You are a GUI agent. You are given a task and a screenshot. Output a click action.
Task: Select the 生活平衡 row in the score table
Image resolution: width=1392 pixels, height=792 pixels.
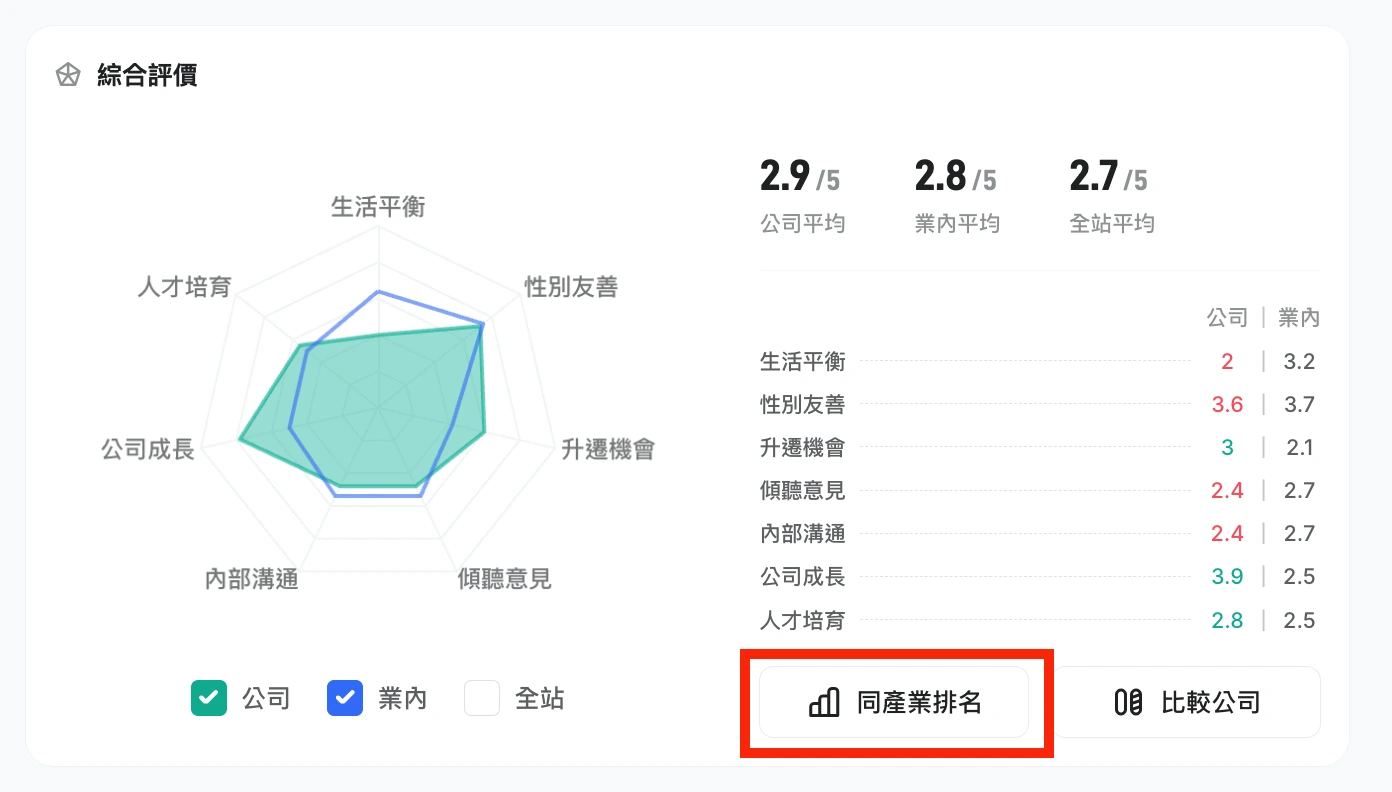(1040, 362)
